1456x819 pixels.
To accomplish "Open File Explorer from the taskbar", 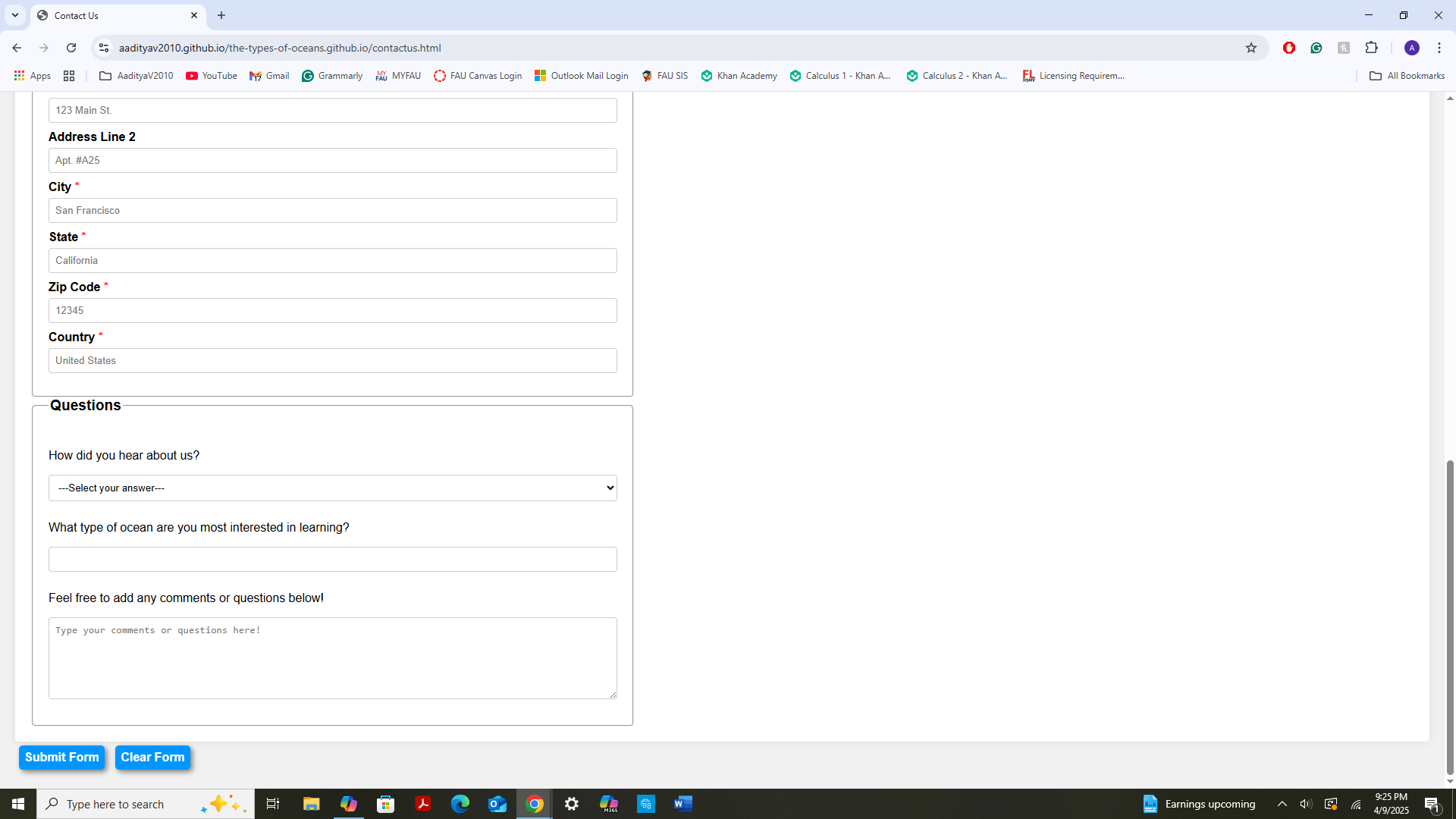I will 311,804.
